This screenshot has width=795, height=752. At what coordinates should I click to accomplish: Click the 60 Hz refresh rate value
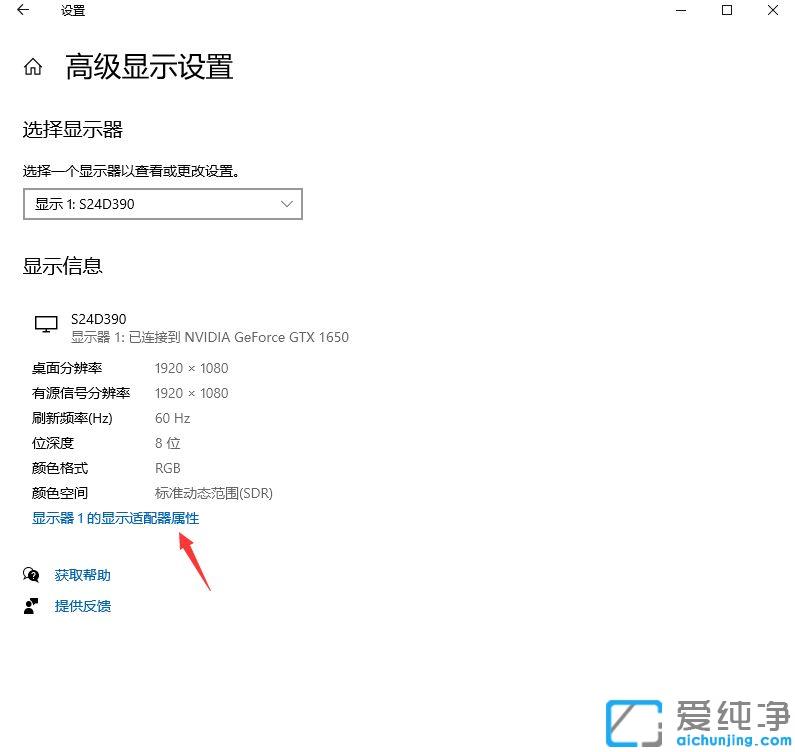pyautogui.click(x=172, y=418)
